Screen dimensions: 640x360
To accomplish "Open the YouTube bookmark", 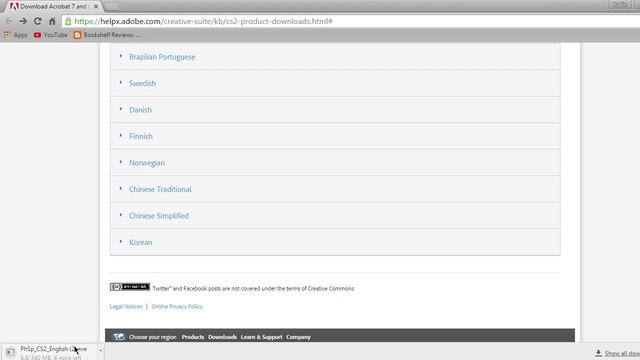I will 51,35.
